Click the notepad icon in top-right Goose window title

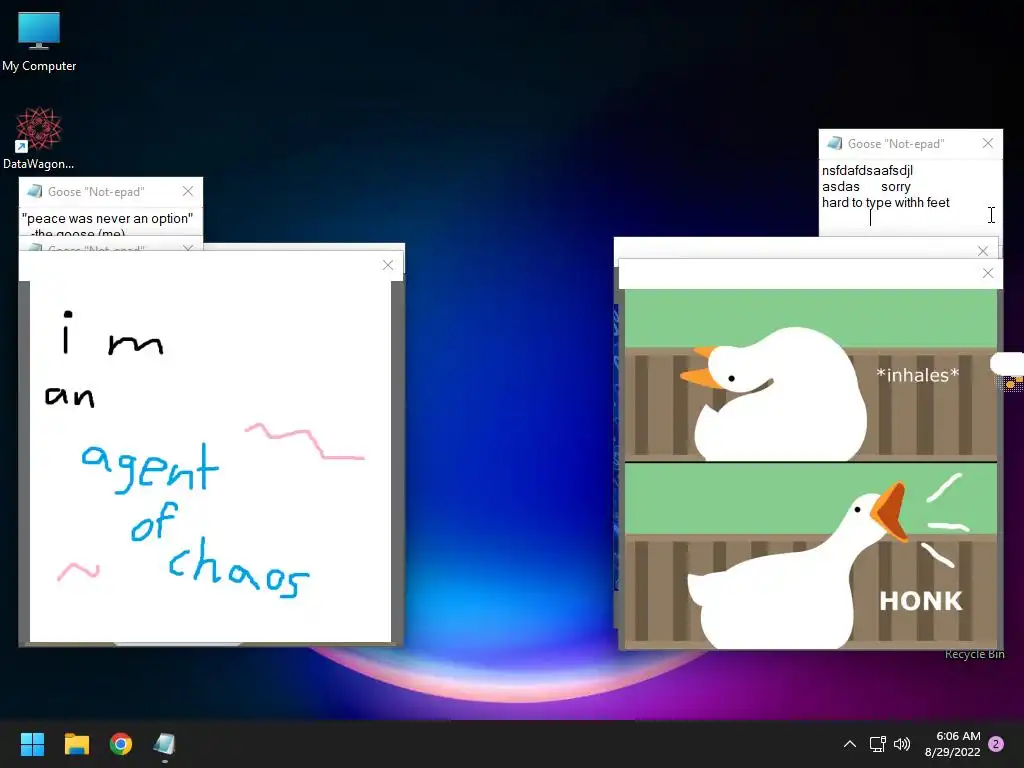[834, 143]
